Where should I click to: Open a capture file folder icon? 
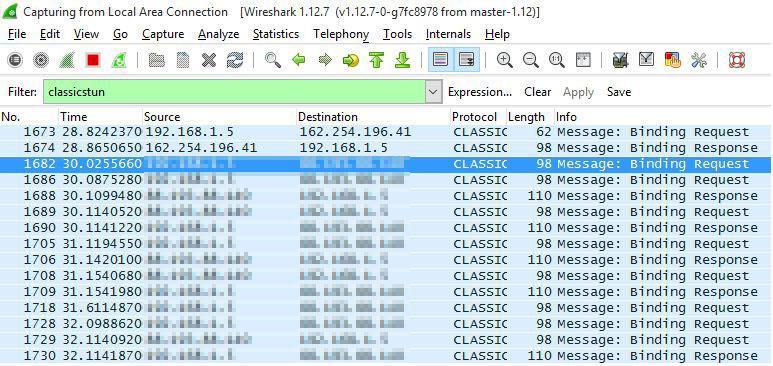pyautogui.click(x=157, y=61)
